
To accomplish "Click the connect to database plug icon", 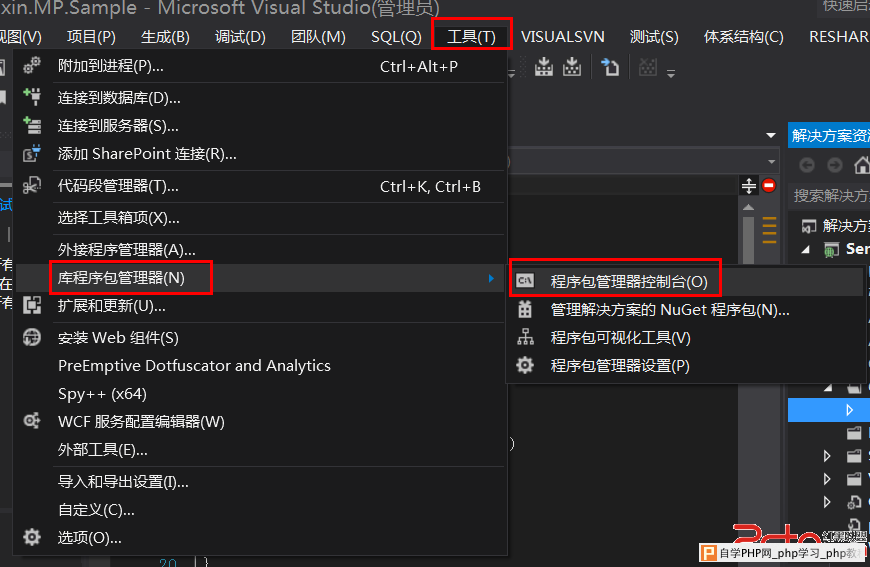I will [x=32, y=97].
